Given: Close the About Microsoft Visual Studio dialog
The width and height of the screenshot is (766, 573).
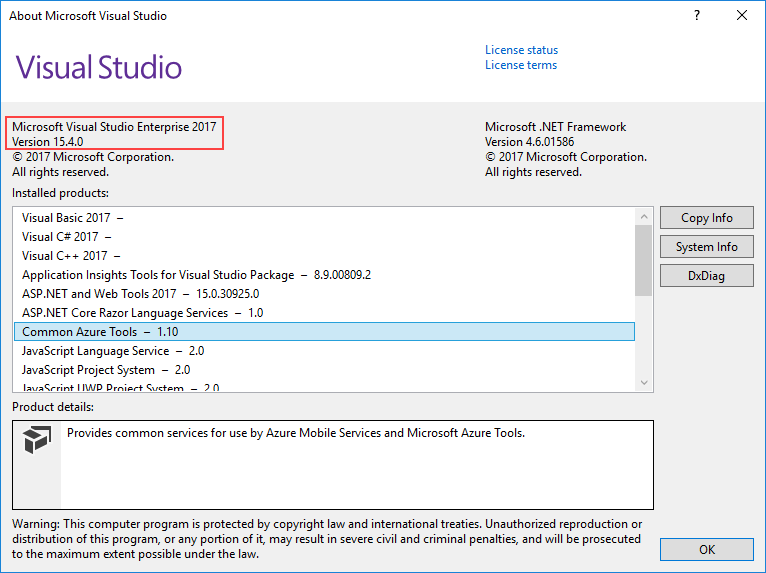Looking at the screenshot, I should click(742, 16).
